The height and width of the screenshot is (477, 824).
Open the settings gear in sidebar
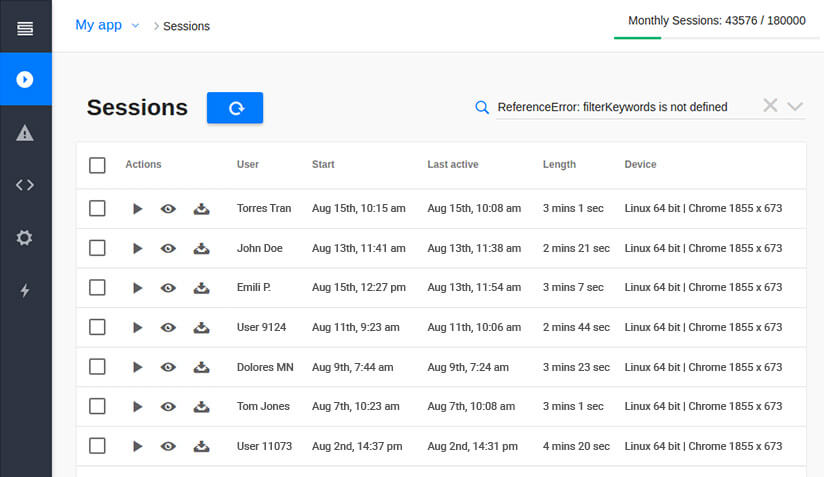pyautogui.click(x=25, y=238)
